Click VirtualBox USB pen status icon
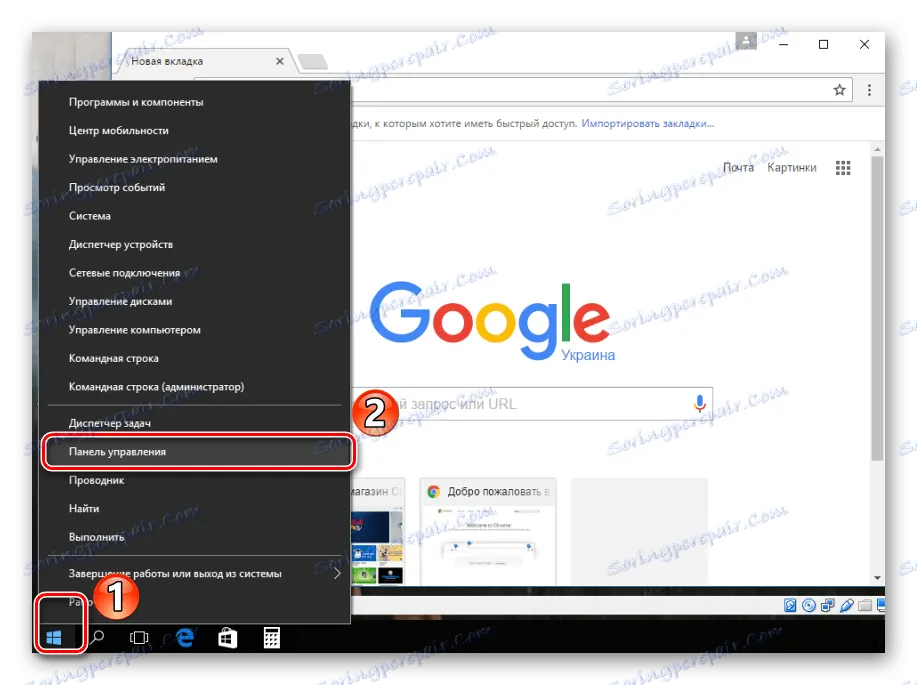Screen dimensions: 917x685 846,605
